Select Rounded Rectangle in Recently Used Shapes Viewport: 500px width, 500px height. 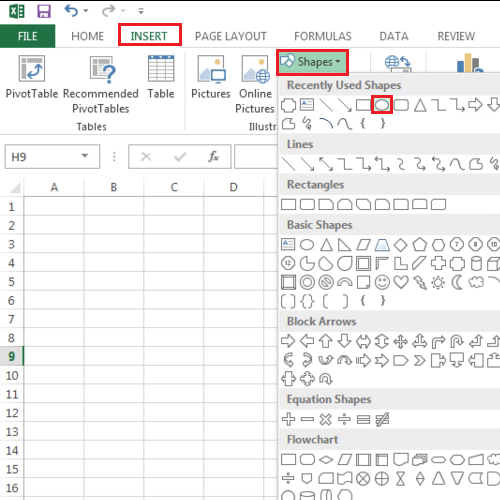401,105
